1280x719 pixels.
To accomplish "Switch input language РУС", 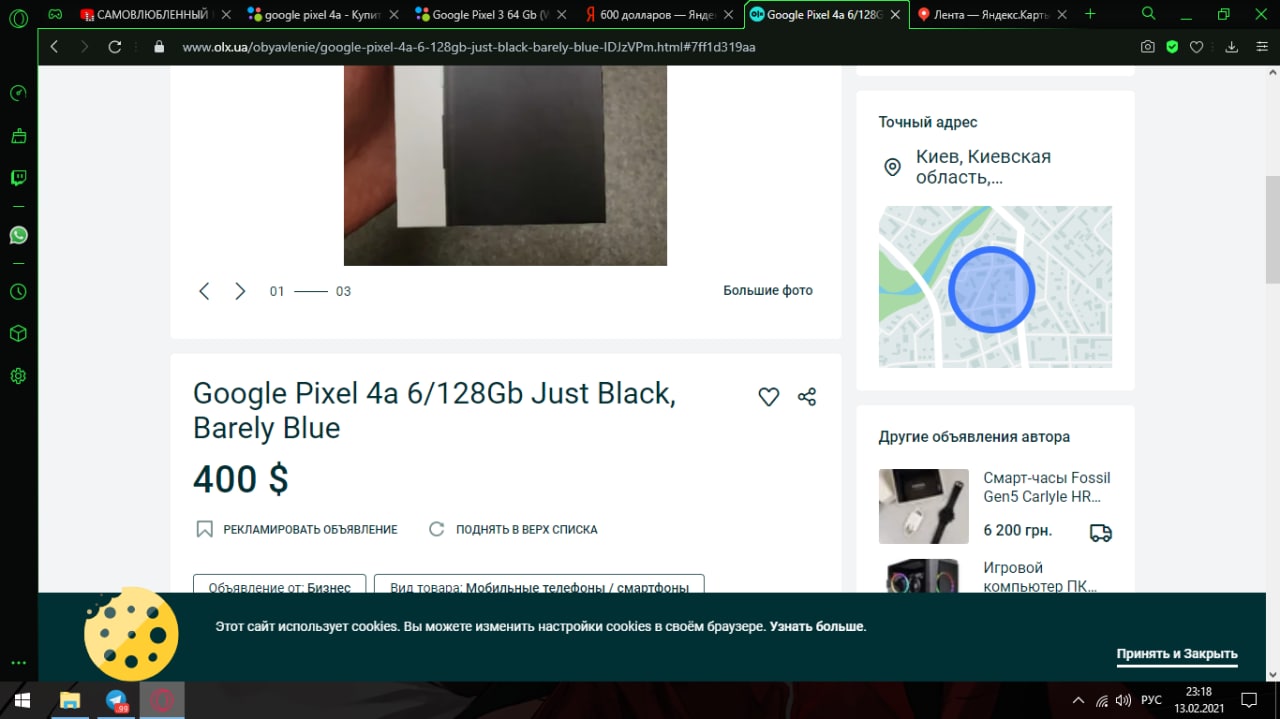I will (1152, 700).
